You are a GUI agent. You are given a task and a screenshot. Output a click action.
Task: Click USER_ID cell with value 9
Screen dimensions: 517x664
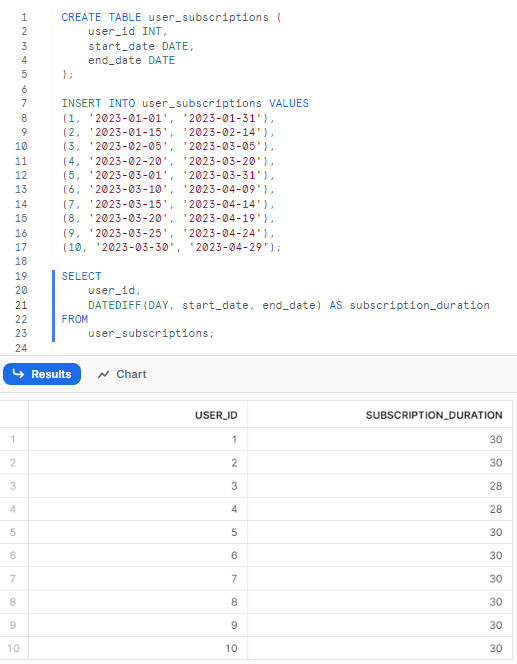point(138,625)
